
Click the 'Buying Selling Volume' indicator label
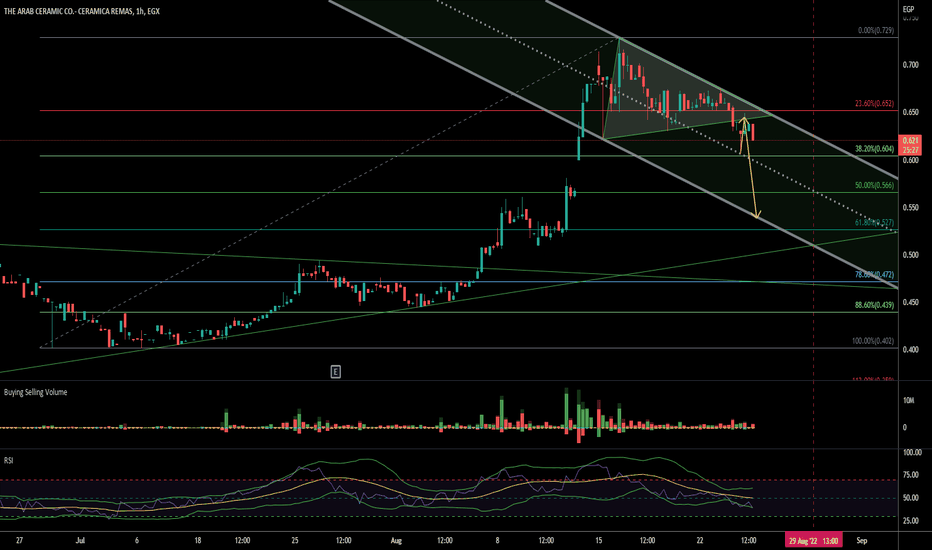[36, 392]
